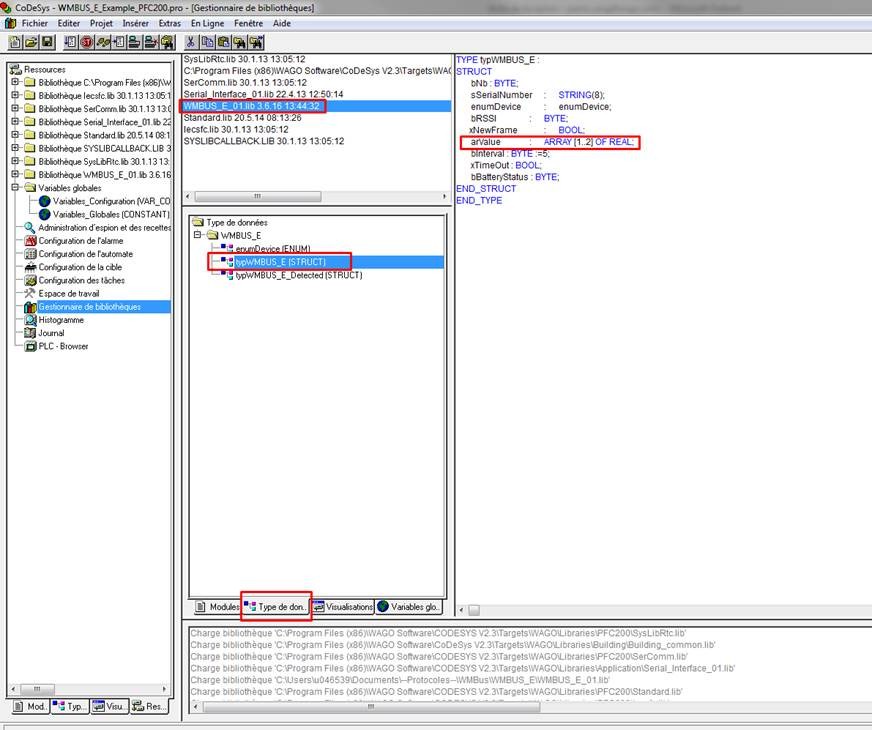Click the Cut scissors toolbar icon

pos(192,42)
